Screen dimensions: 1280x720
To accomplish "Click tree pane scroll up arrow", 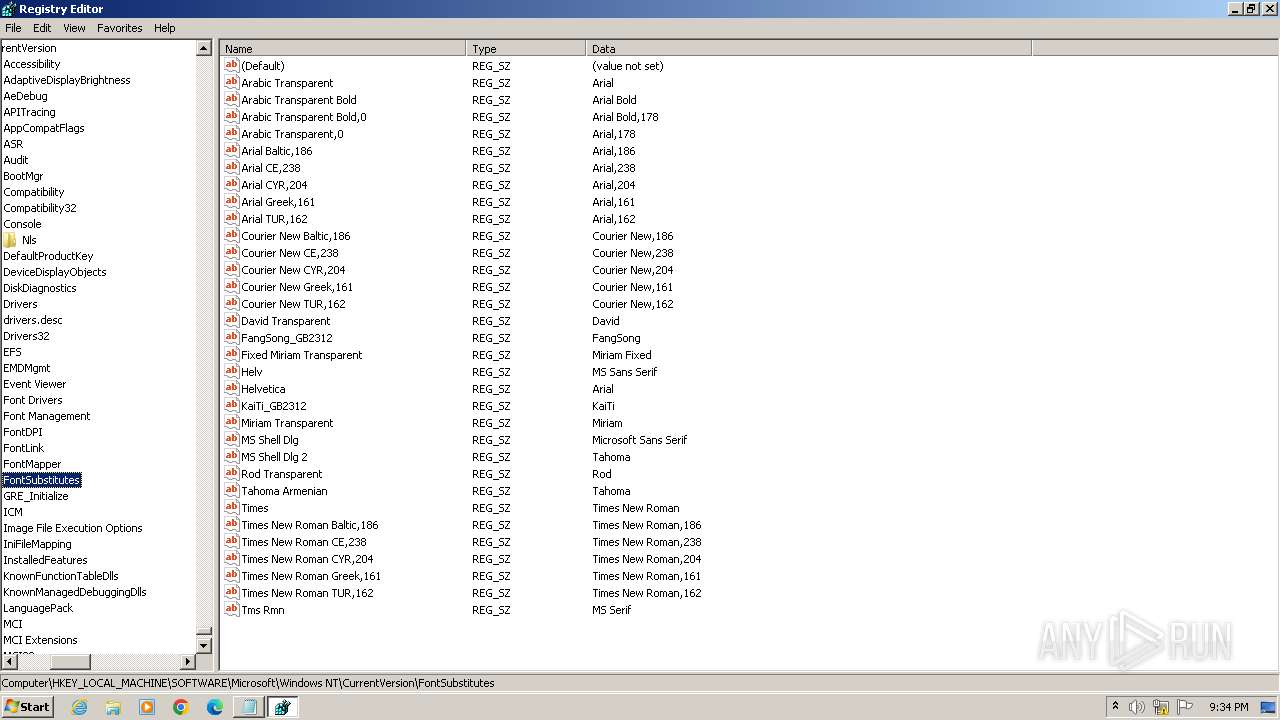I will (x=204, y=48).
